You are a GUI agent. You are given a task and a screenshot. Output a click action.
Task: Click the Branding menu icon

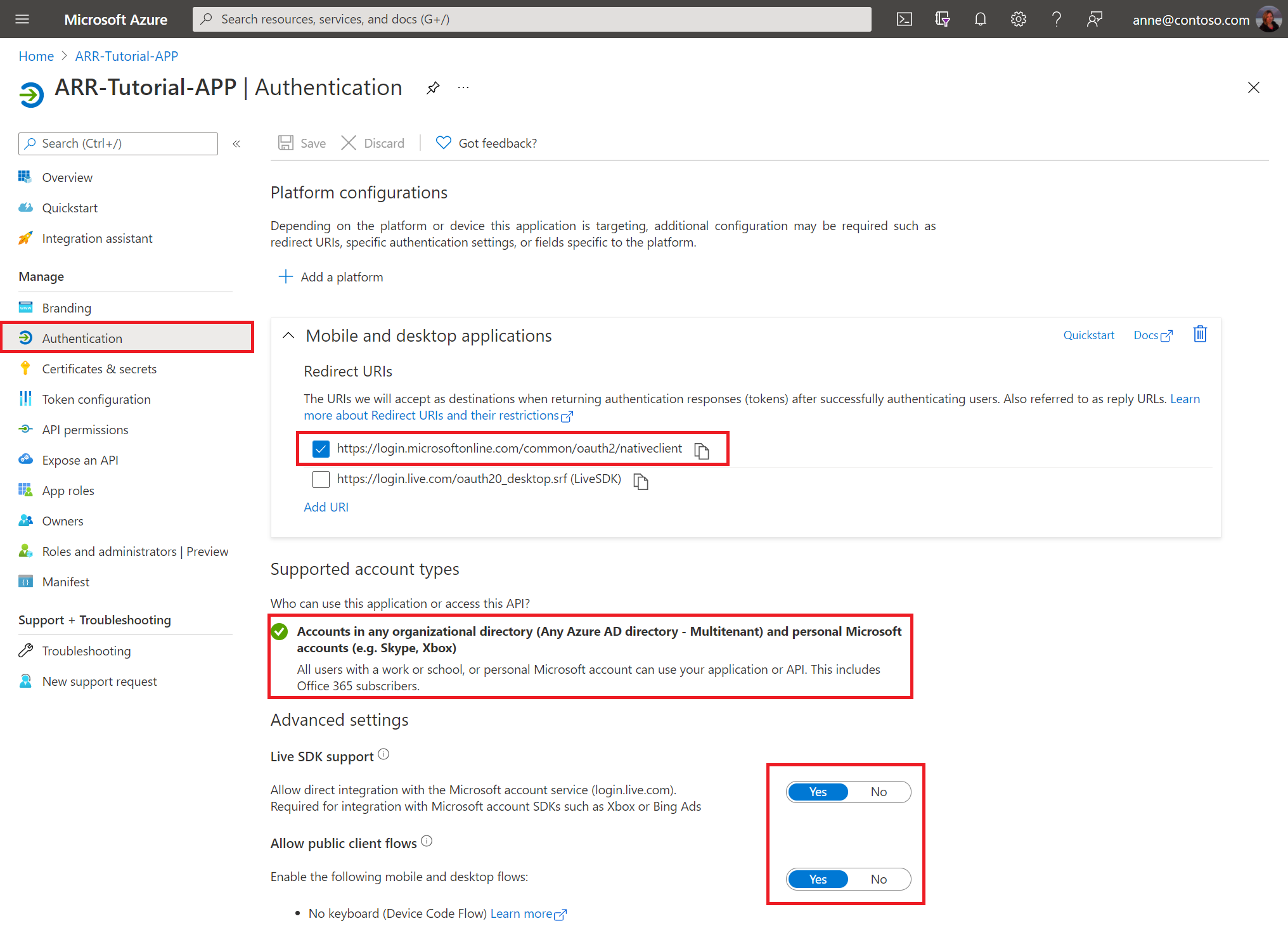point(25,307)
